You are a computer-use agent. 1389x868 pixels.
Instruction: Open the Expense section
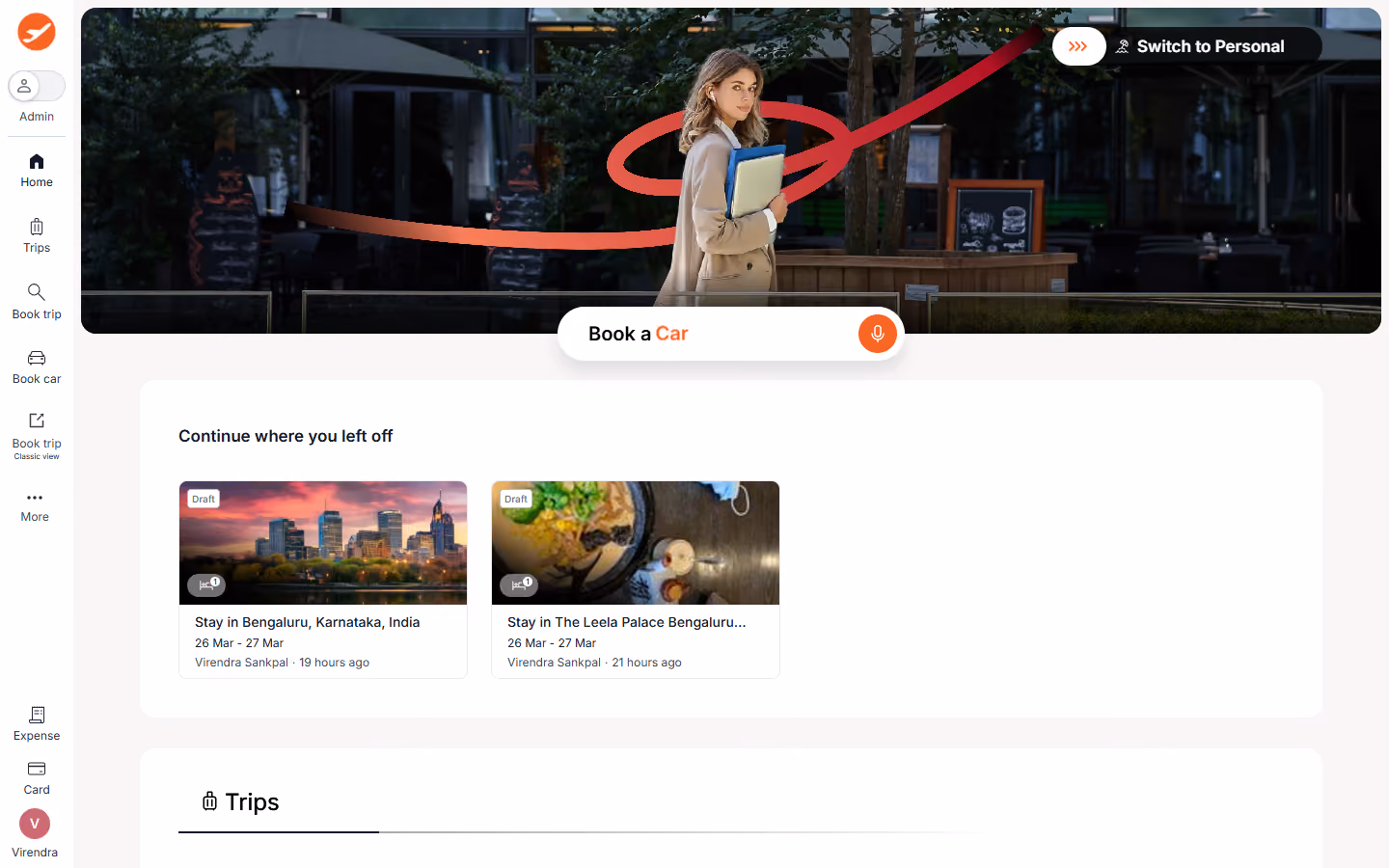coord(37,723)
